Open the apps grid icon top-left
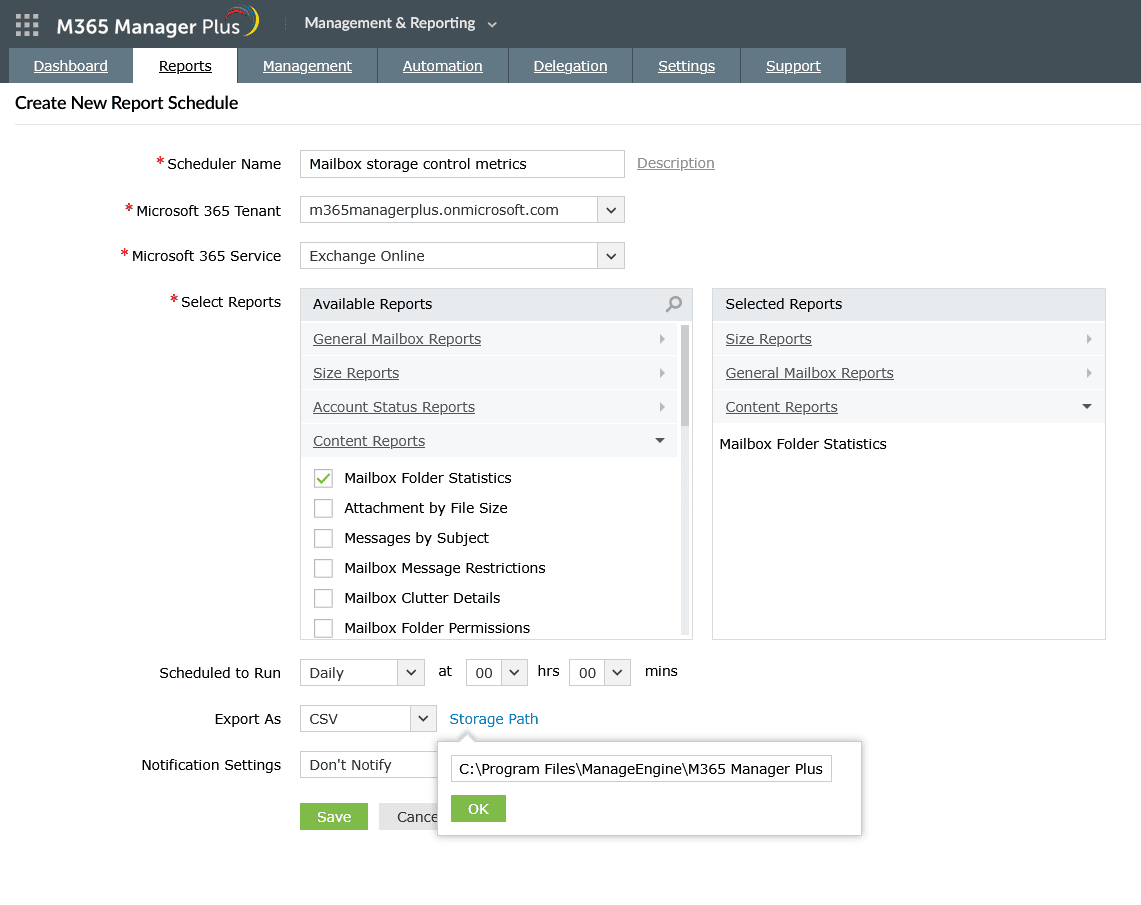The image size is (1141, 905). point(26,24)
